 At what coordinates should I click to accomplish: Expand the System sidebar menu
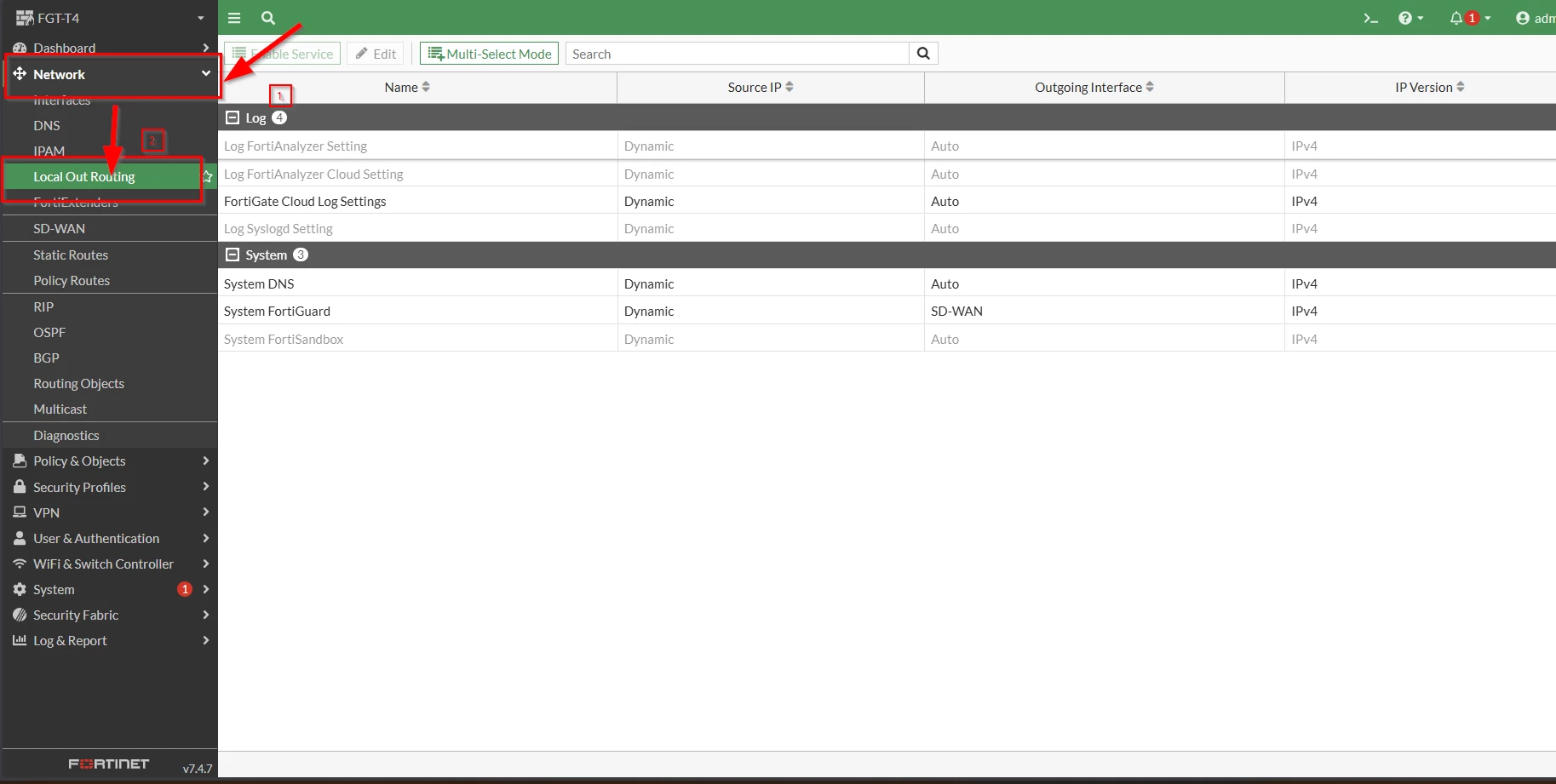(109, 589)
